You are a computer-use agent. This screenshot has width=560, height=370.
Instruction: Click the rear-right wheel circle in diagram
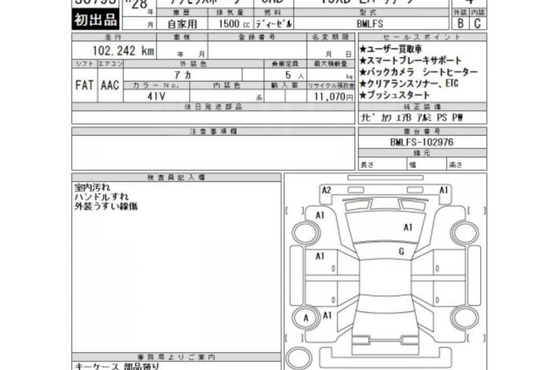[x=464, y=318]
